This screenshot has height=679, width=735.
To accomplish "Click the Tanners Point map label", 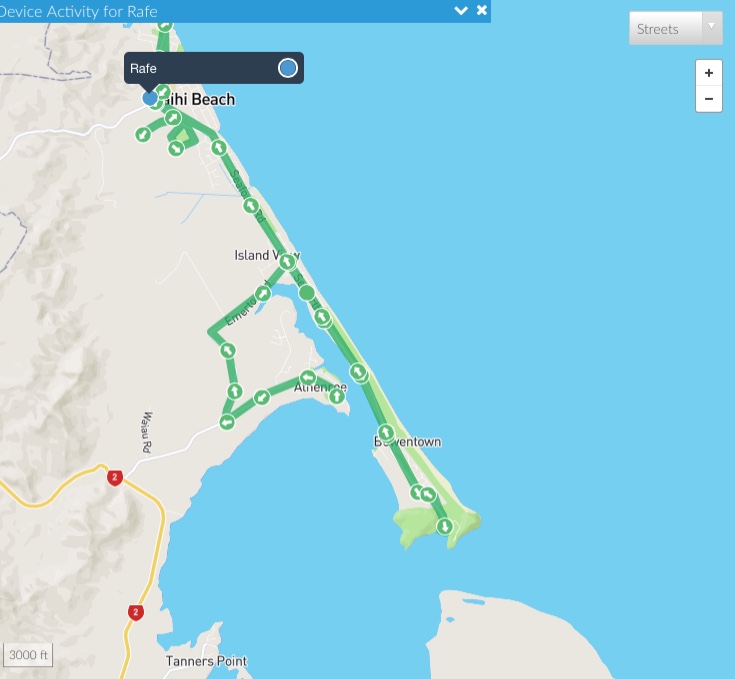I will (206, 661).
